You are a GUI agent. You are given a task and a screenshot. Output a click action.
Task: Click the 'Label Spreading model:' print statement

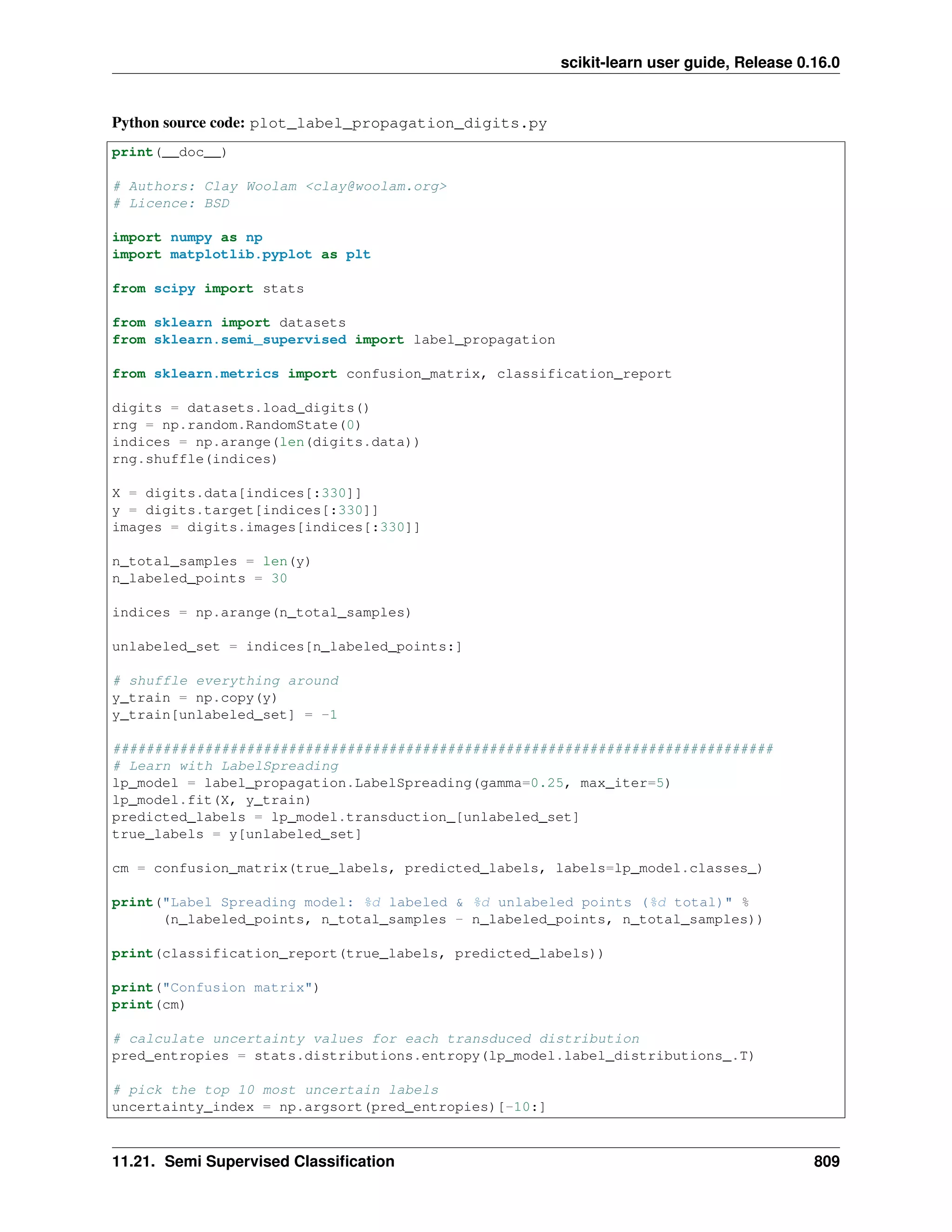click(431, 902)
